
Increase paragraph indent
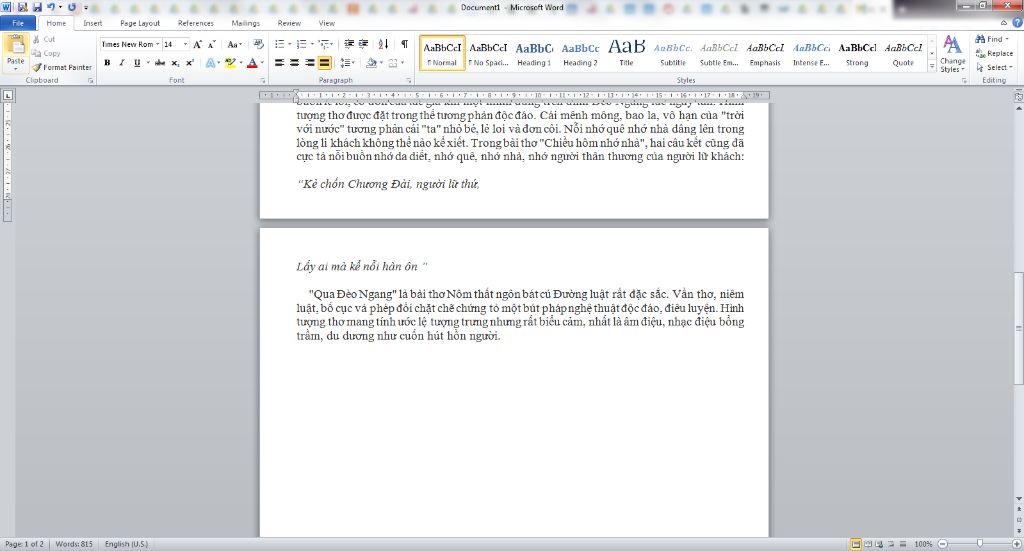[x=363, y=44]
